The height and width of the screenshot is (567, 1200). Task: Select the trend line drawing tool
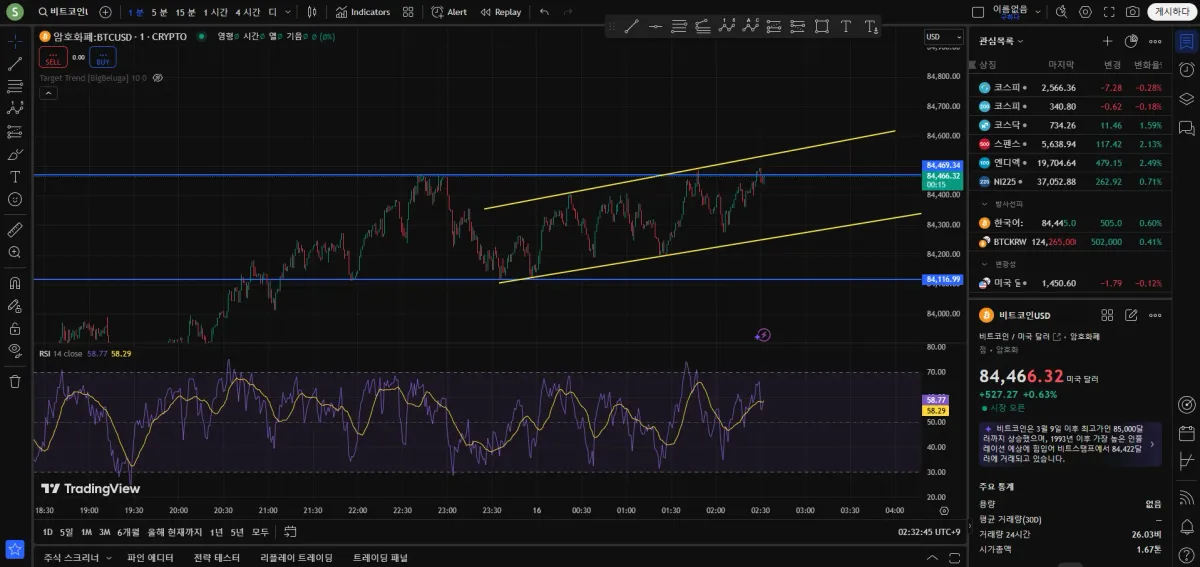[x=15, y=64]
